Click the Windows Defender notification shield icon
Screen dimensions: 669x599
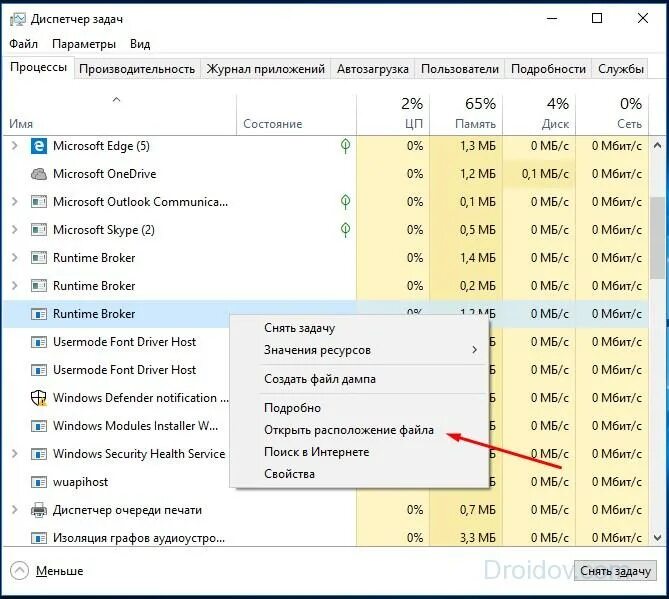pos(39,398)
